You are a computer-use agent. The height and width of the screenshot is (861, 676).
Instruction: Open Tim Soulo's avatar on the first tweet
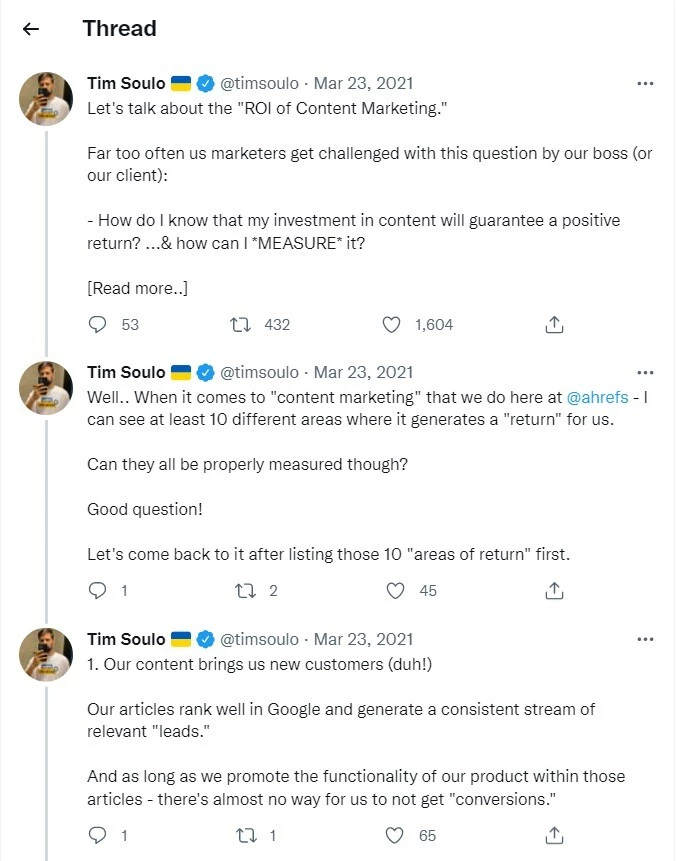tap(46, 98)
